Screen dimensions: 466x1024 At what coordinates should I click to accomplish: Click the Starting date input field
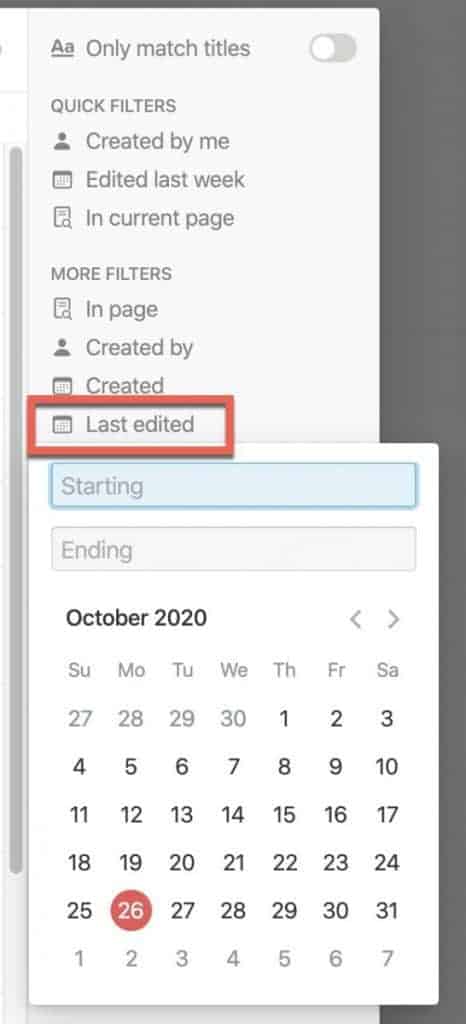(233, 486)
